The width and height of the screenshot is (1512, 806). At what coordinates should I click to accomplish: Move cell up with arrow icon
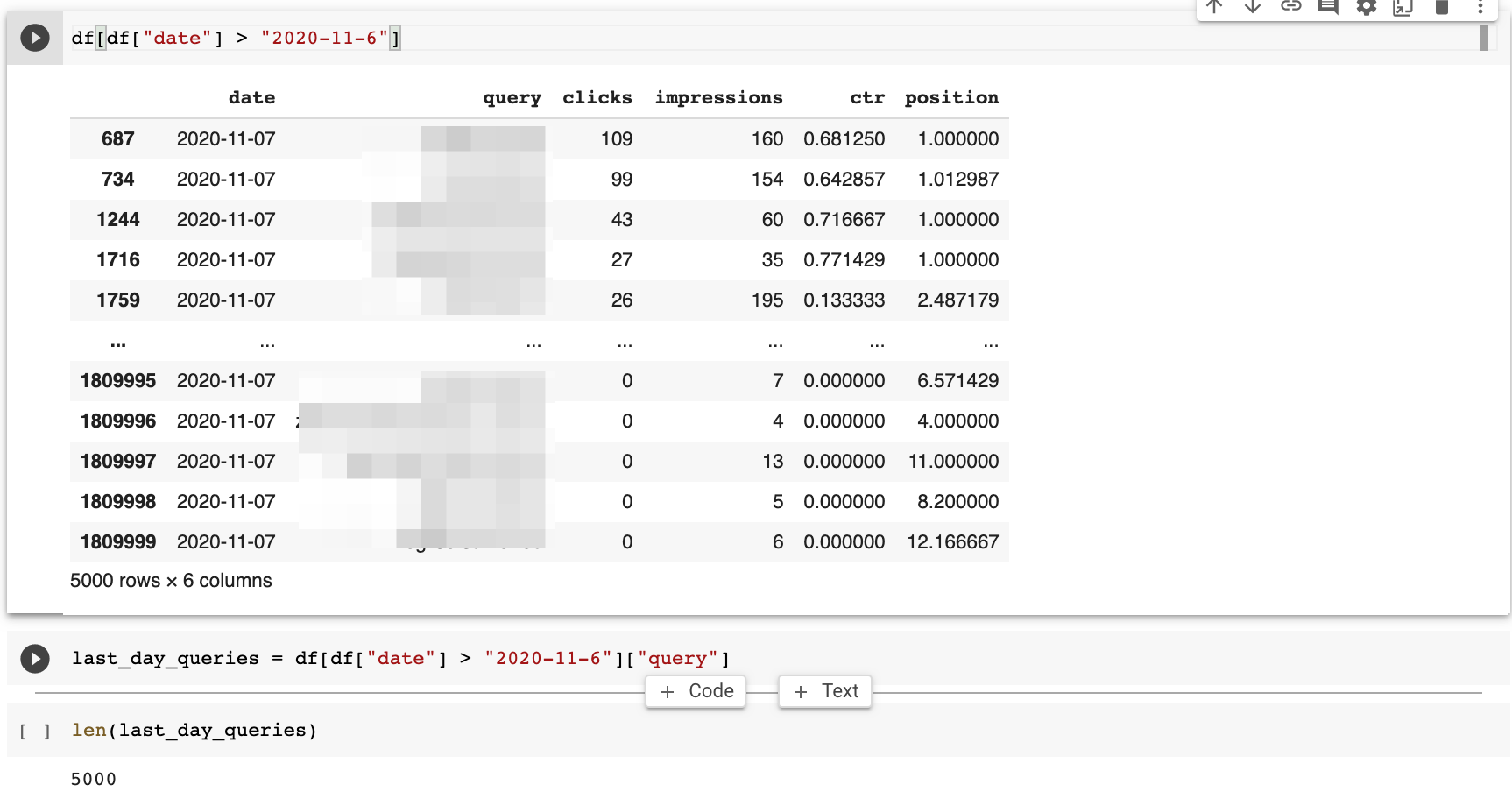pyautogui.click(x=1214, y=7)
